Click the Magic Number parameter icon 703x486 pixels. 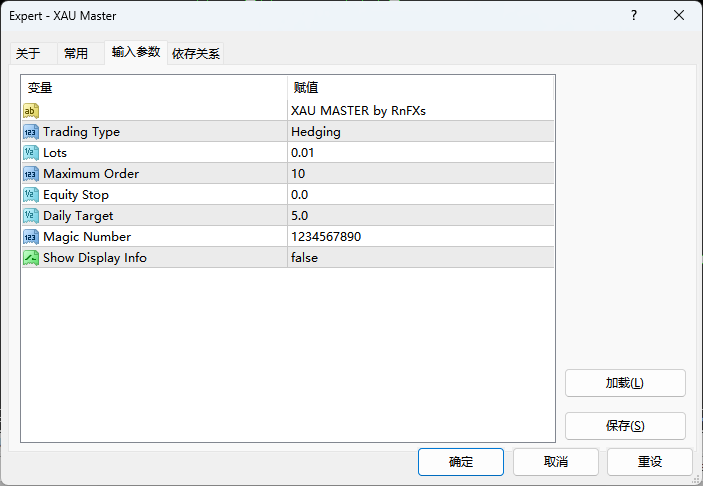coord(30,237)
